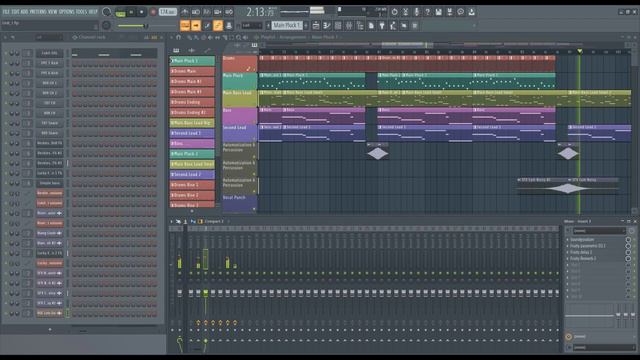This screenshot has width=640, height=360.
Task: Open the Main Pluck 1 pattern selector
Action: pos(287,25)
